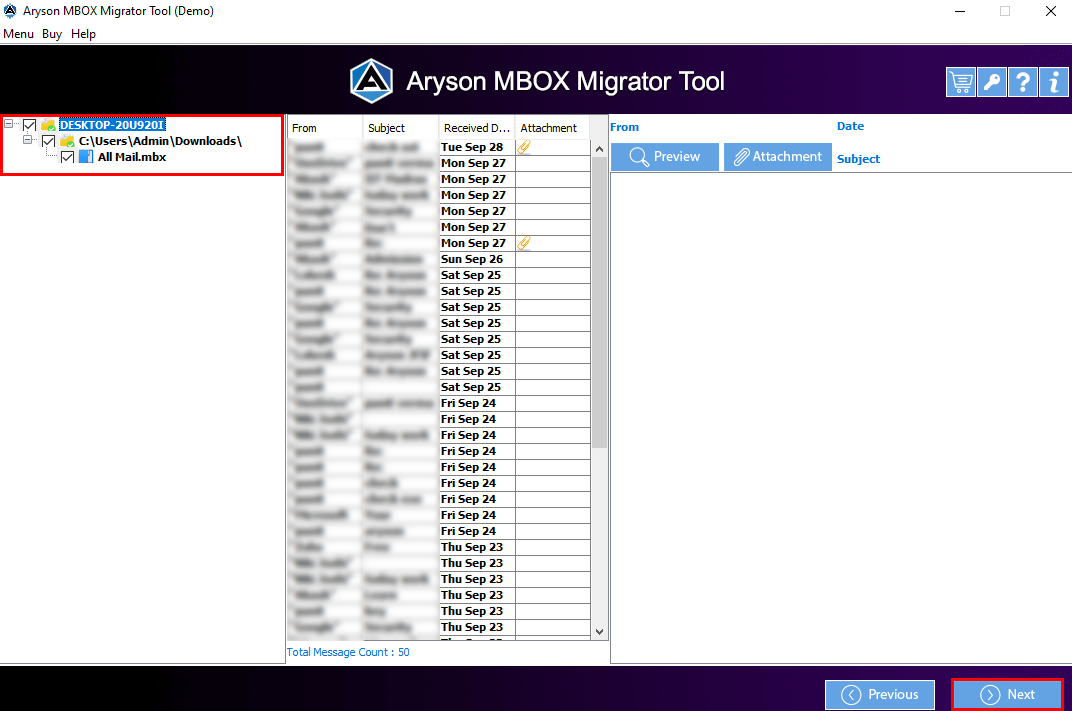Image resolution: width=1072 pixels, height=711 pixels.
Task: Sort by Received Date column header
Action: coord(477,128)
